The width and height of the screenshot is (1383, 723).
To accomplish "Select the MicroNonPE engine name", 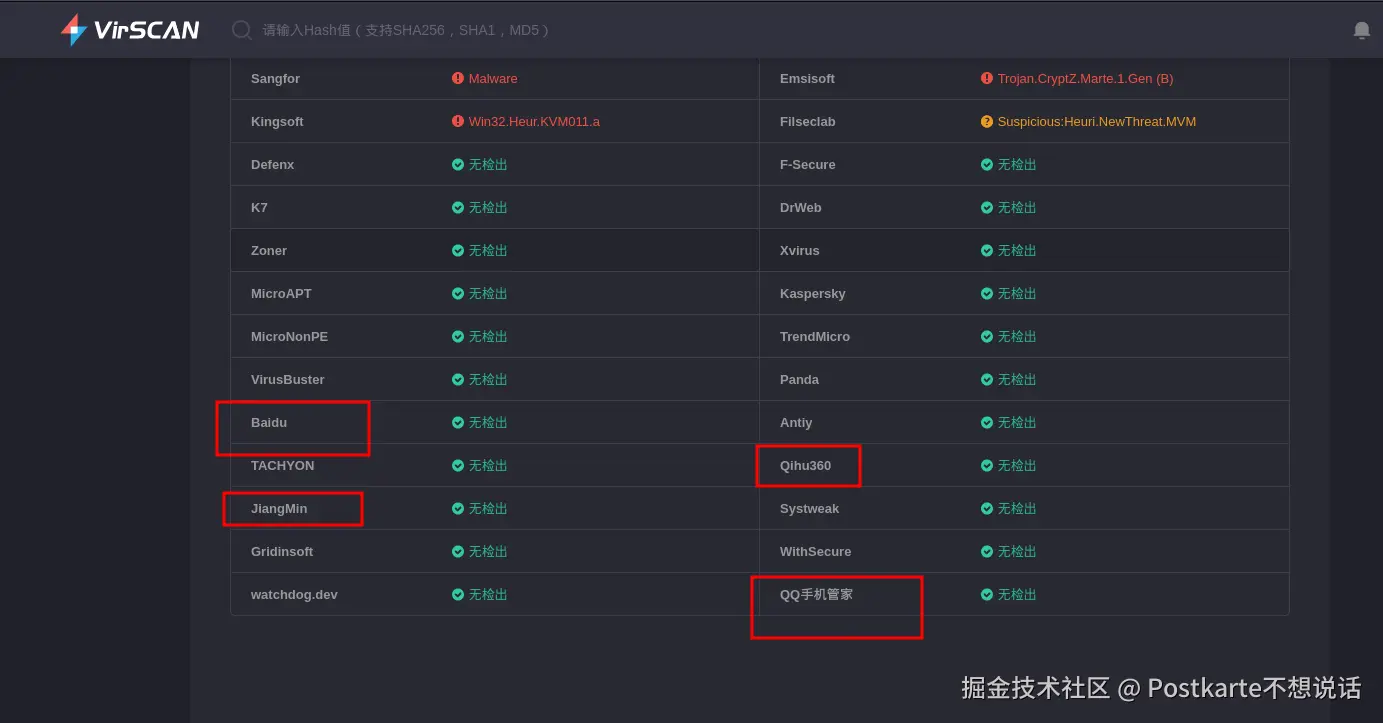I will [289, 336].
